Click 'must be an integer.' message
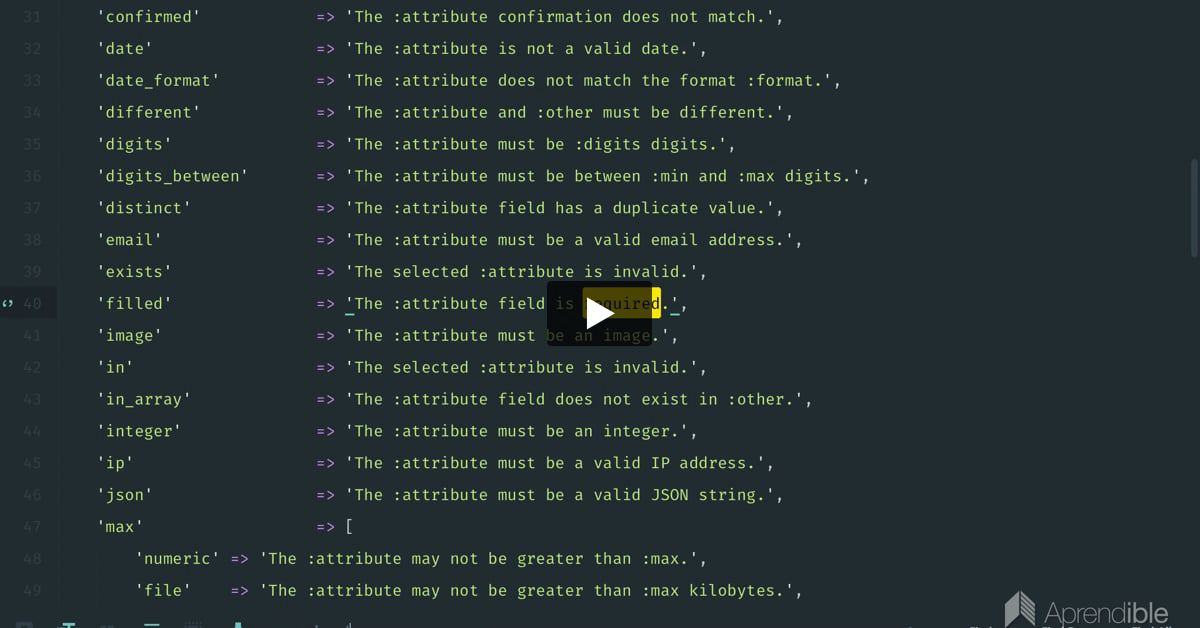This screenshot has width=1200, height=628. click(x=593, y=432)
